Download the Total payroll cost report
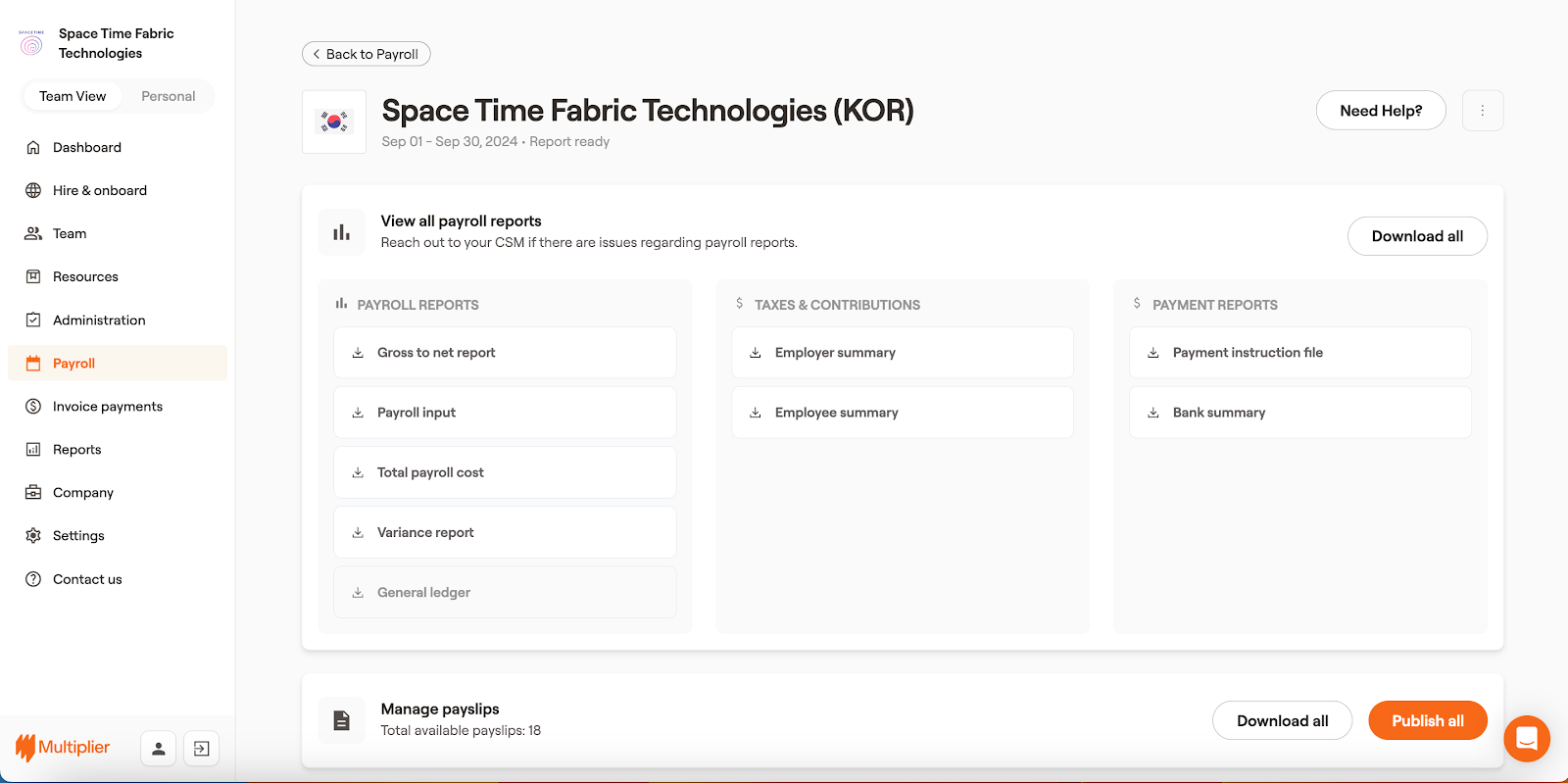Screen dimensions: 1568x783 [505, 472]
